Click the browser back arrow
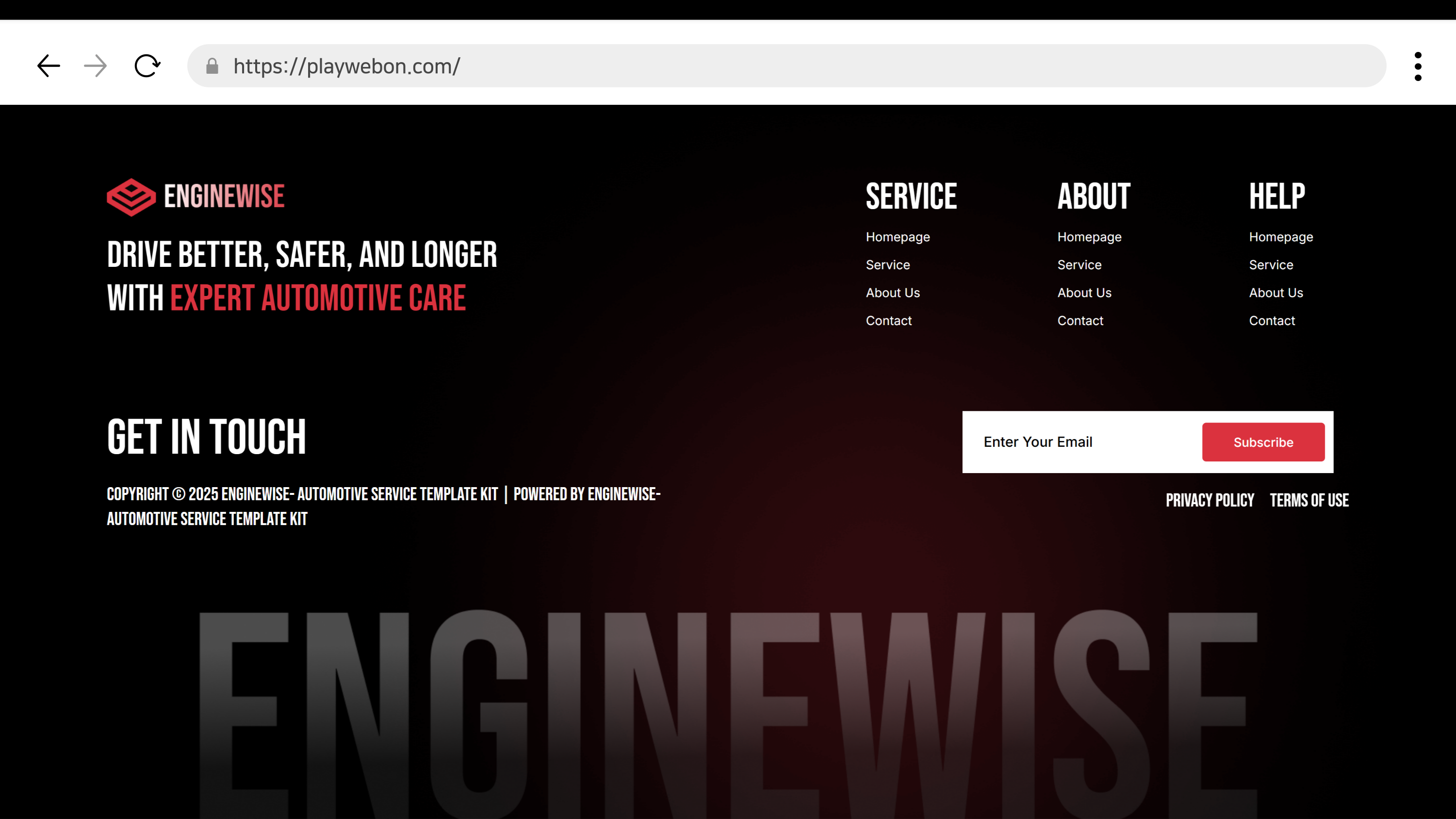1456x819 pixels. 49,66
